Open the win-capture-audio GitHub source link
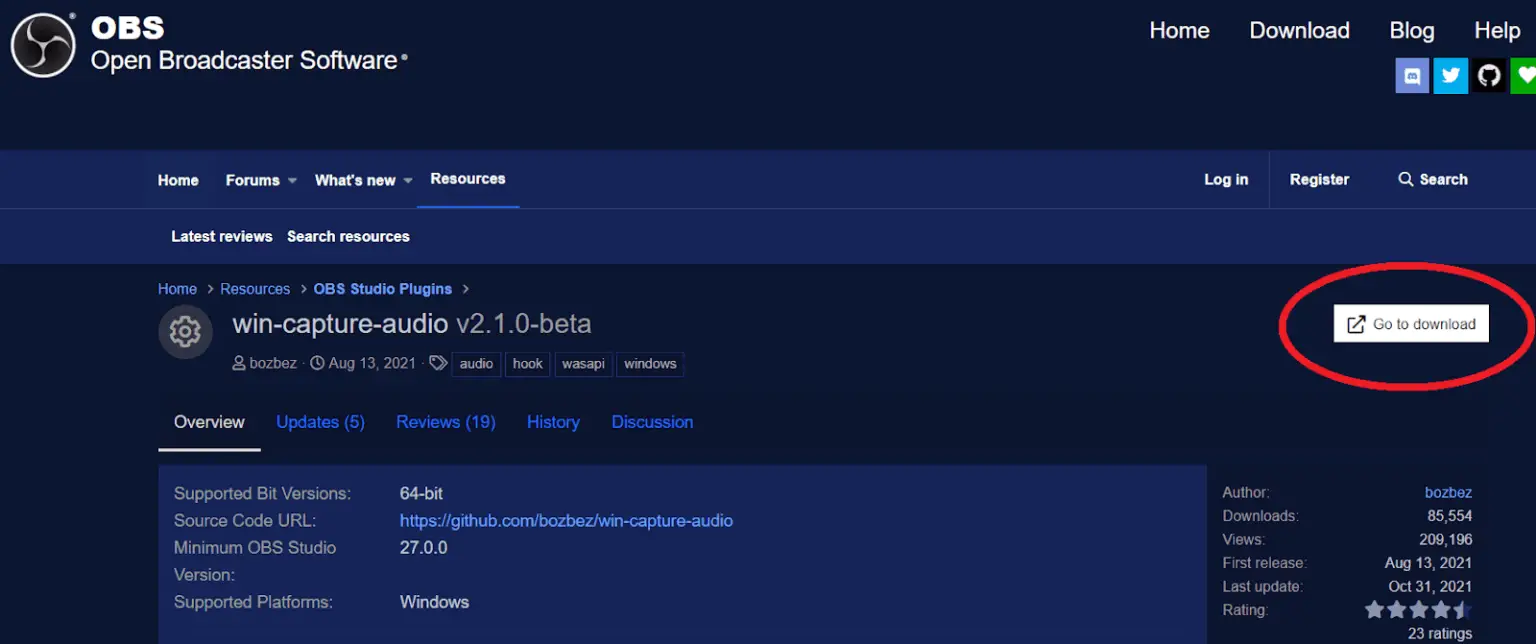The height and width of the screenshot is (644, 1536). click(566, 520)
